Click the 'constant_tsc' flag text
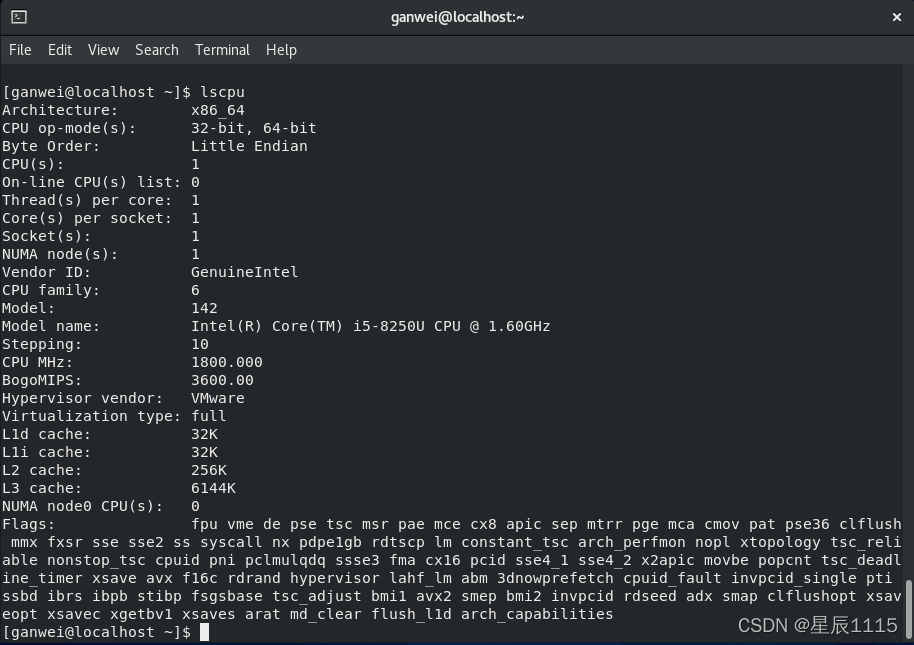The image size is (914, 645). click(515, 542)
